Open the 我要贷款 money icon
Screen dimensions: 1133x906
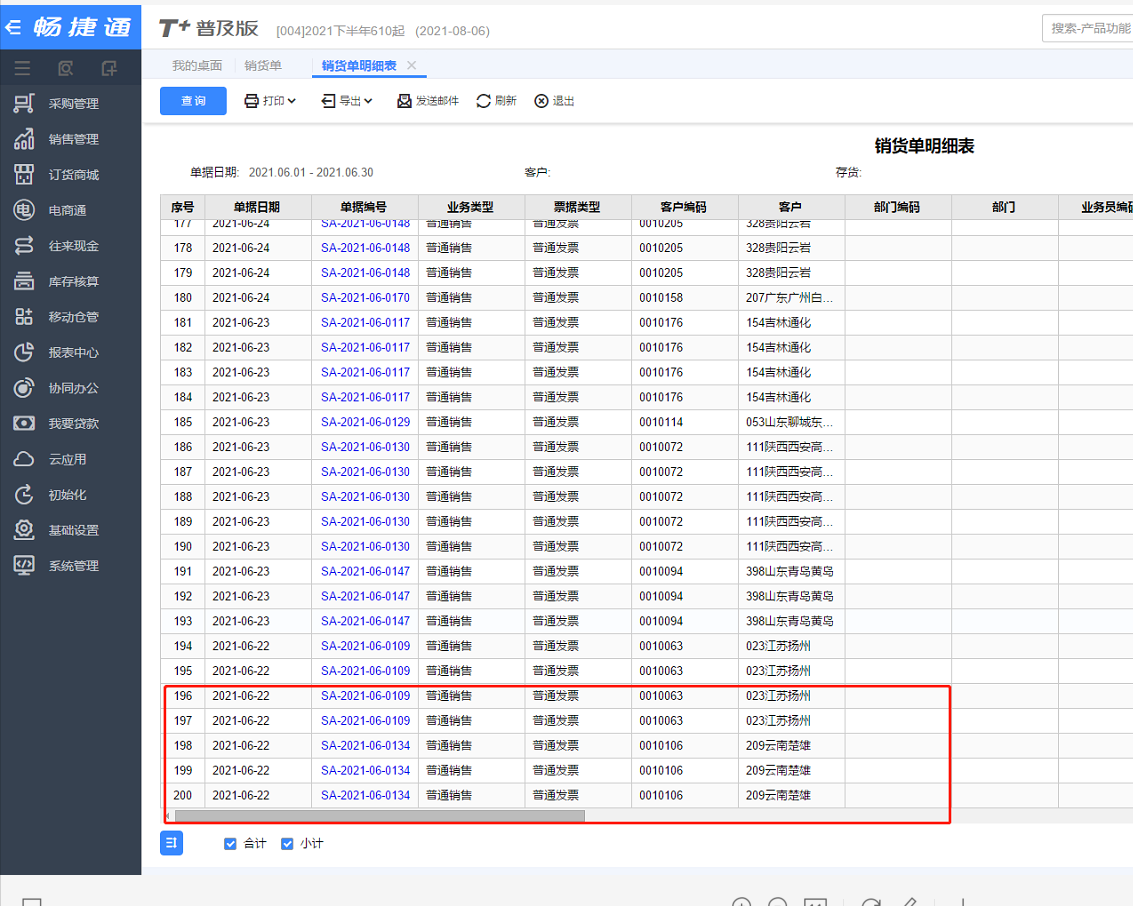coord(24,423)
